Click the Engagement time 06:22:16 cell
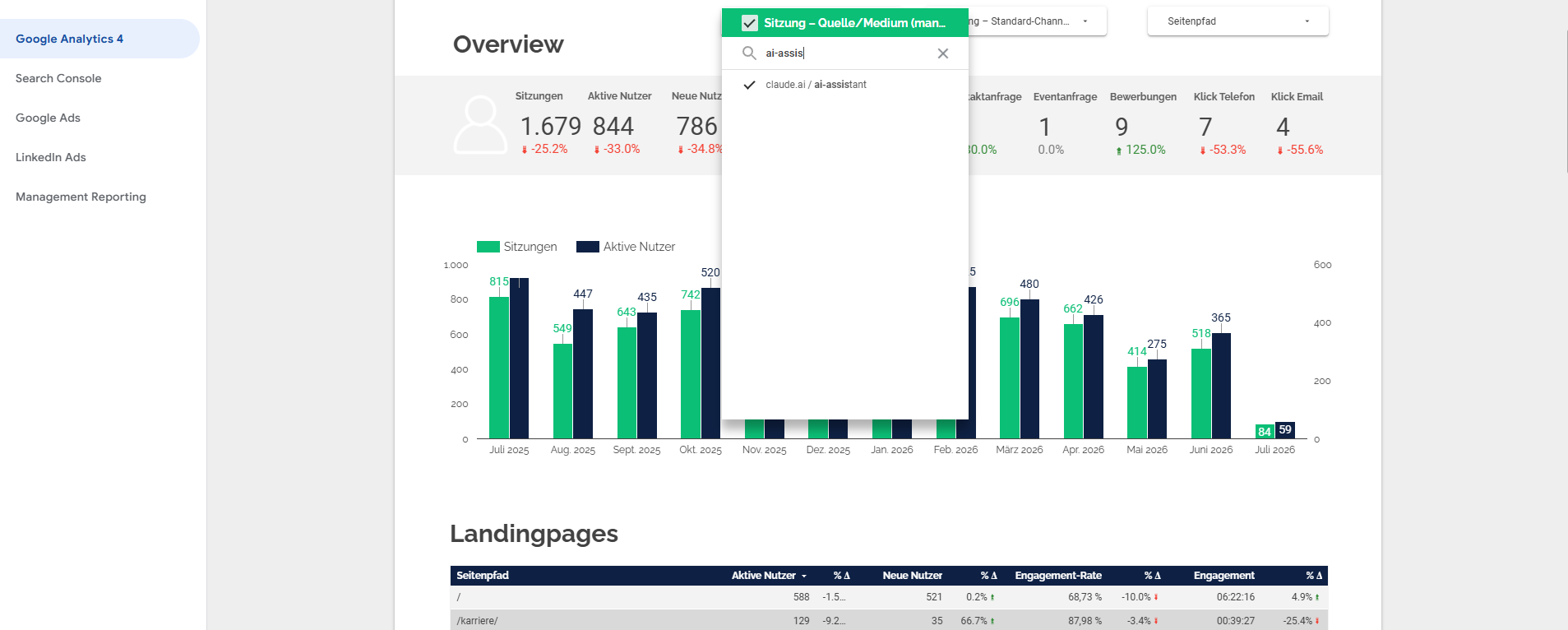The height and width of the screenshot is (630, 1568). [x=1236, y=597]
